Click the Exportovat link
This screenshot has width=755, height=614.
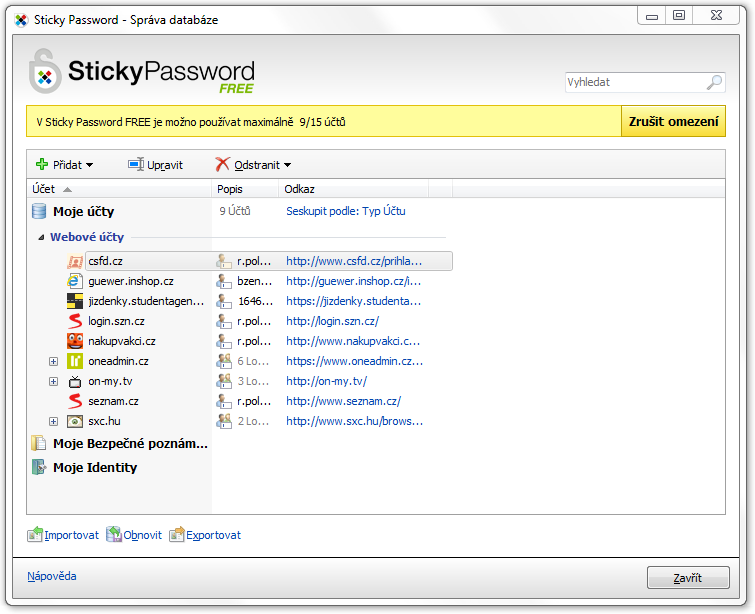pyautogui.click(x=213, y=535)
